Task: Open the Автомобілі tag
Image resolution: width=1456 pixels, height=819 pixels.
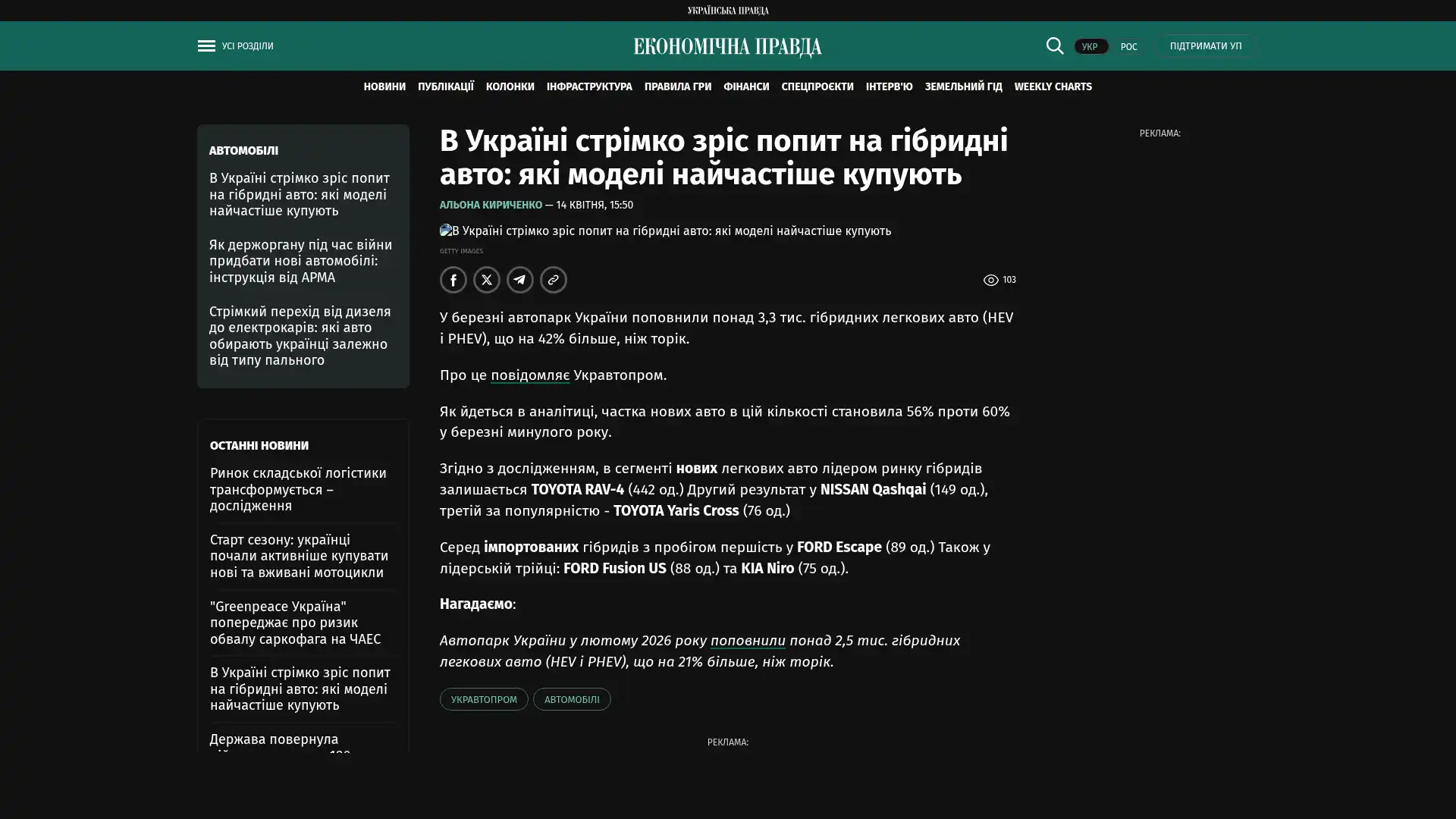Action: 571,699
